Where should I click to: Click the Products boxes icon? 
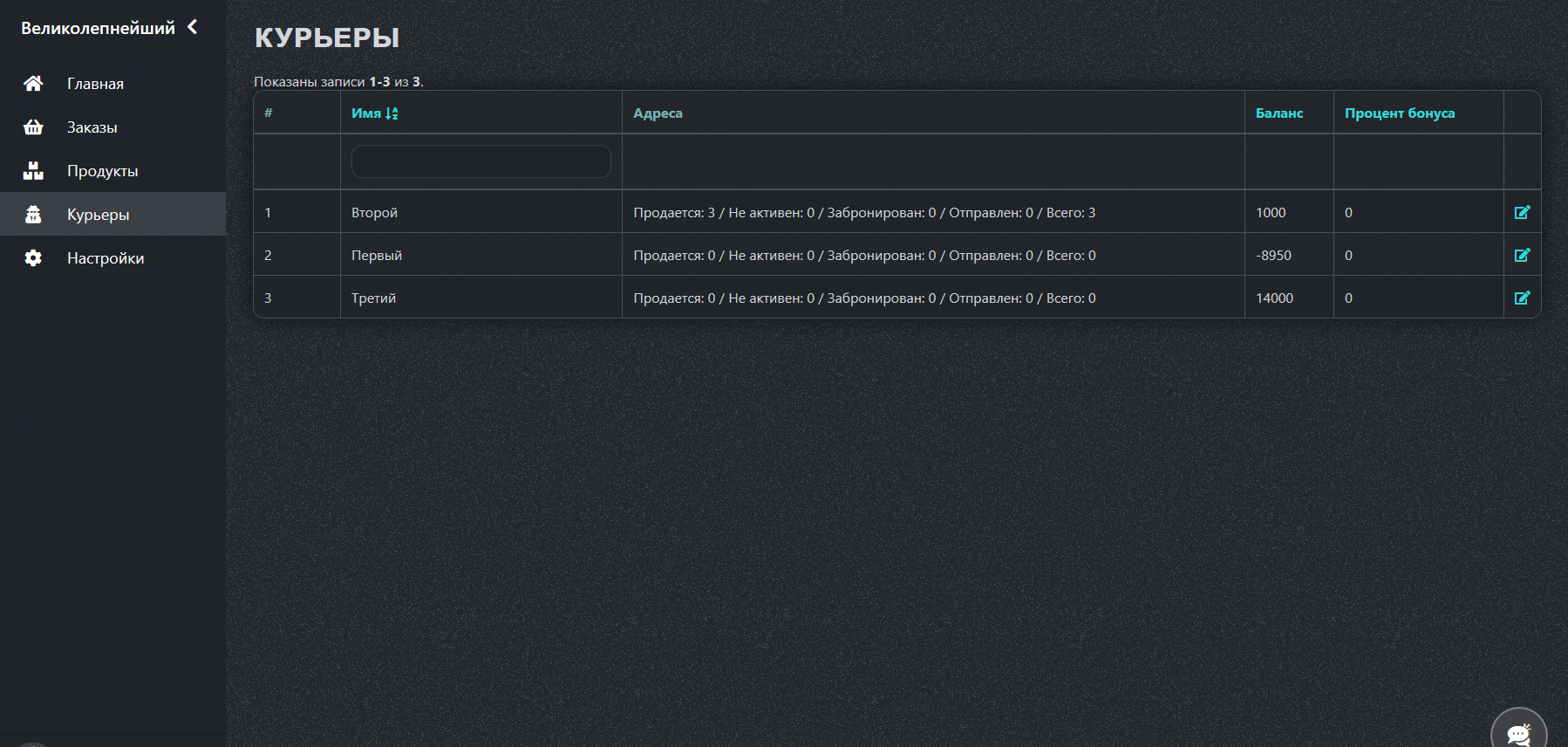pos(33,171)
